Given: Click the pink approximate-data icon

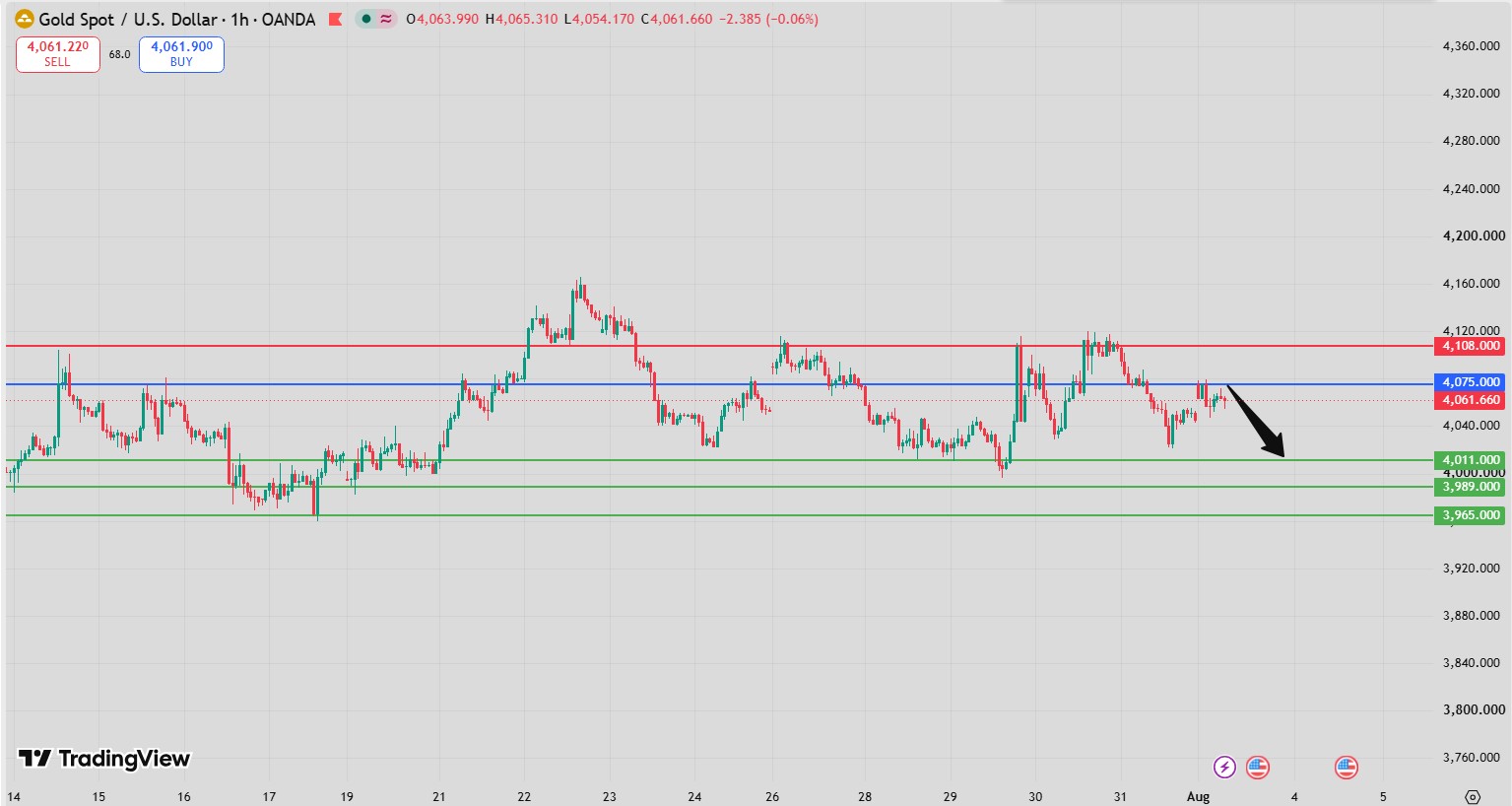Looking at the screenshot, I should pyautogui.click(x=385, y=19).
